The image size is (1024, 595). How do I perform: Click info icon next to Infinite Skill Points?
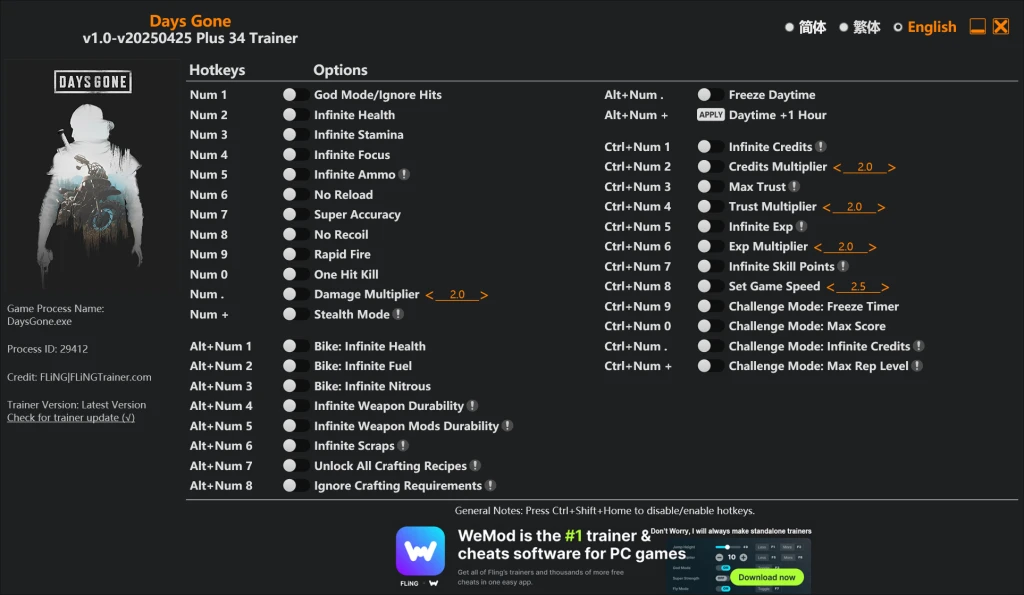tap(843, 266)
